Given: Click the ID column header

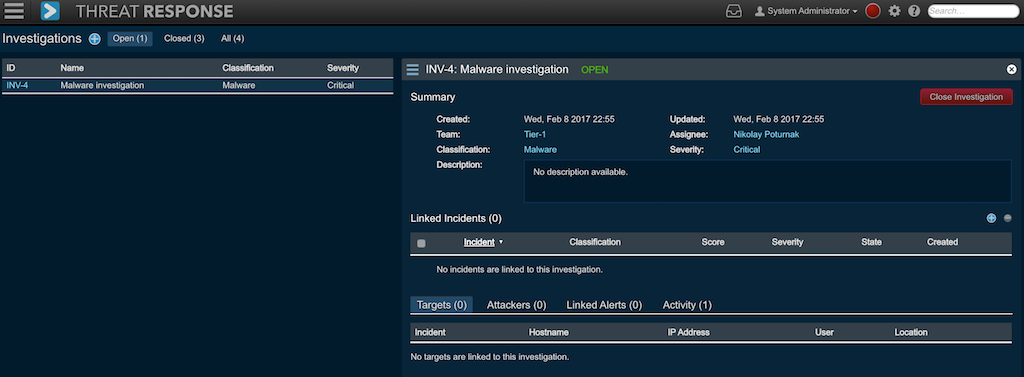Looking at the screenshot, I should point(10,68).
